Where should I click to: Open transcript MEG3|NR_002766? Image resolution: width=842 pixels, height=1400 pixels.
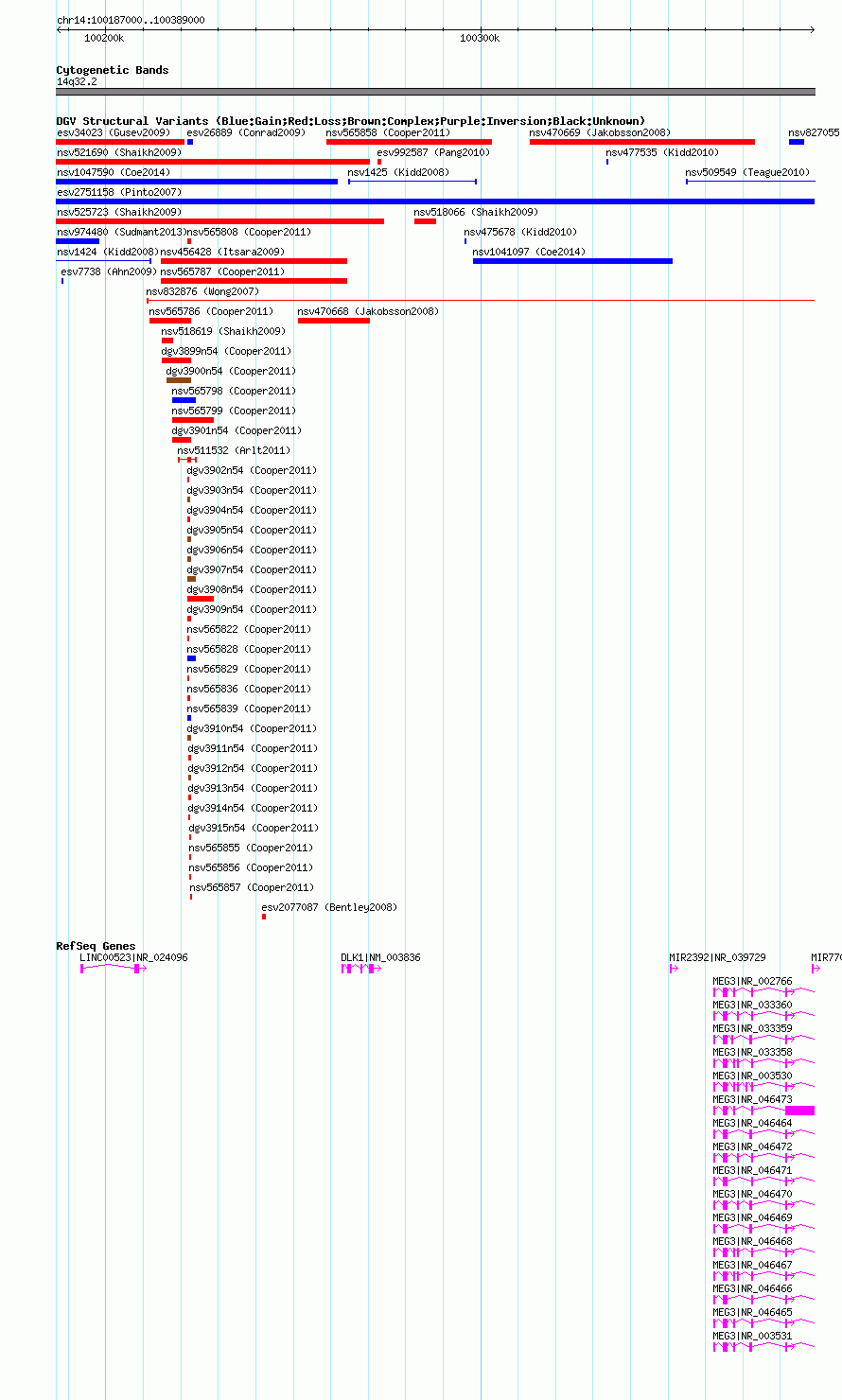[x=753, y=981]
